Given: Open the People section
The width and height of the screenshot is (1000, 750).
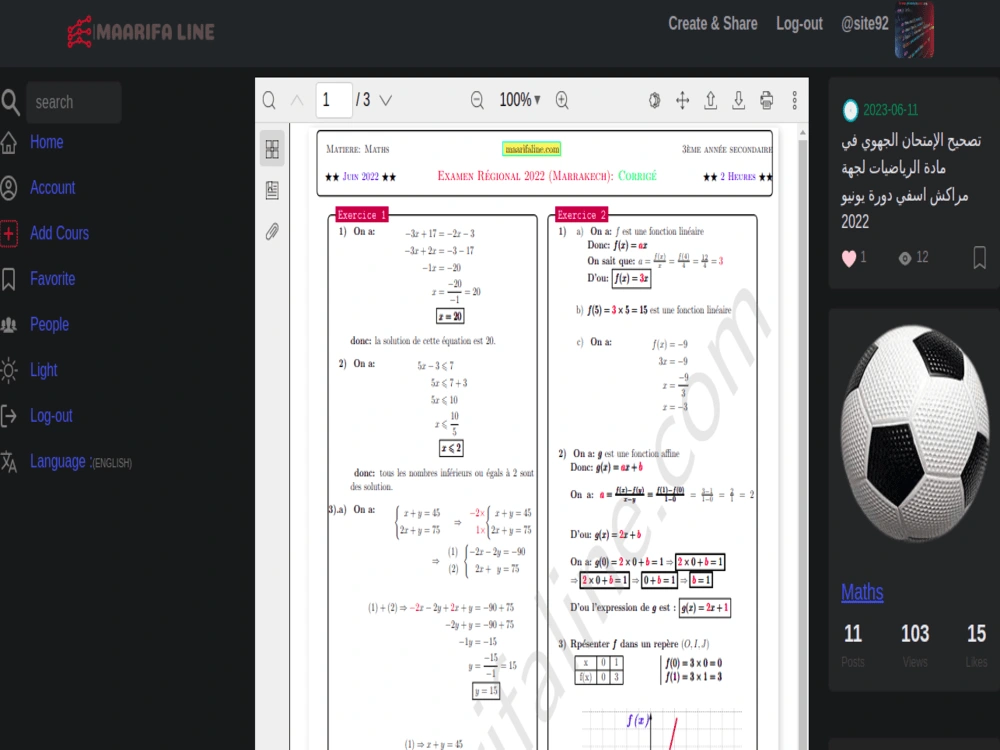Looking at the screenshot, I should point(49,324).
